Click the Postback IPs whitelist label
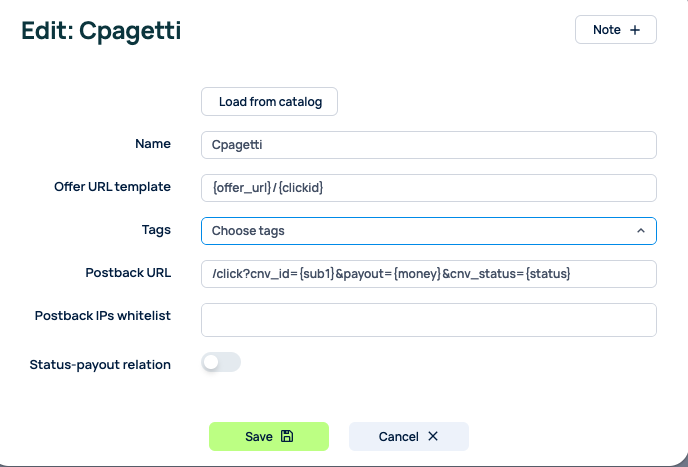Screen dimensions: 688x467 pos(102,316)
